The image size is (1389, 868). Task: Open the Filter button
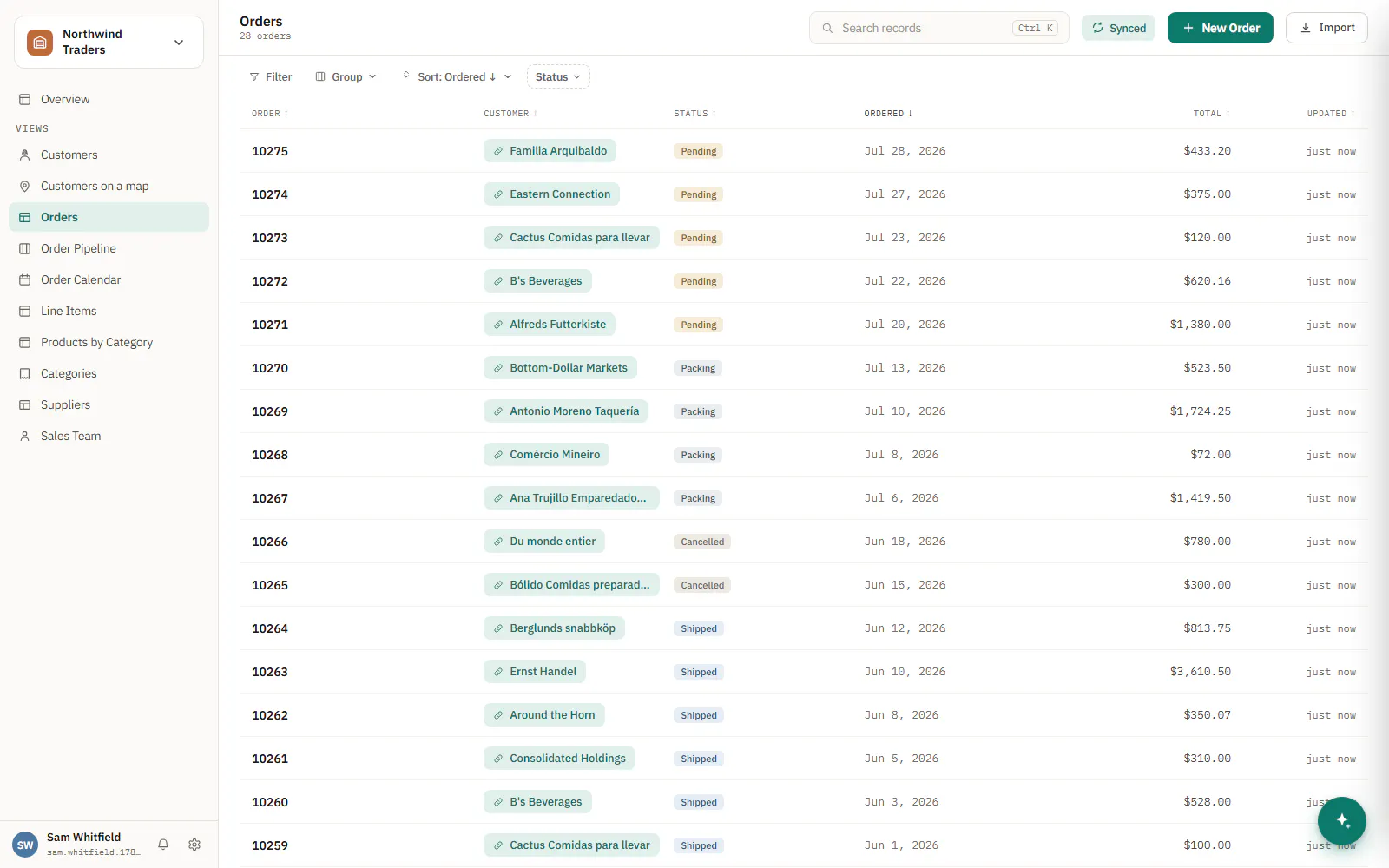tap(271, 76)
